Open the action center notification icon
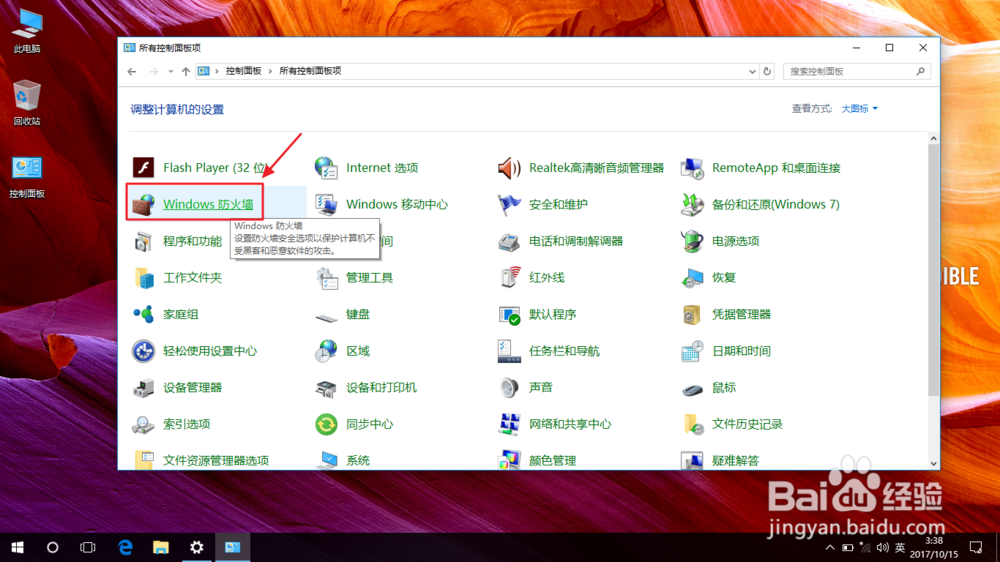Screen dimensions: 1000x562 tap(976, 547)
